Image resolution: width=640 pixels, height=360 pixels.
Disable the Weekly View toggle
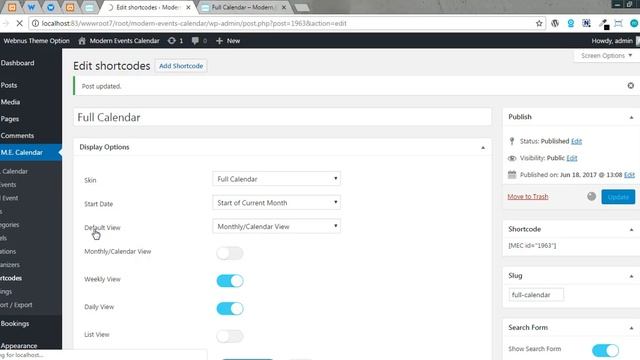[230, 281]
